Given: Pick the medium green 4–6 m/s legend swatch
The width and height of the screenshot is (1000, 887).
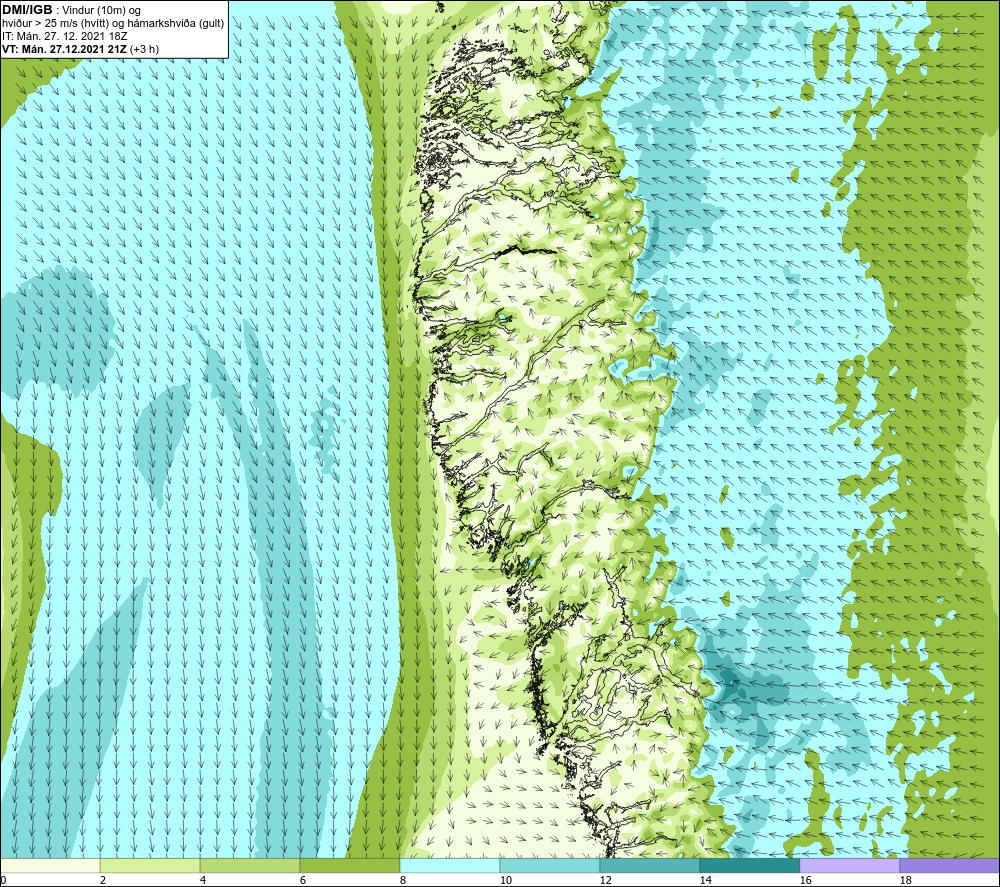Looking at the screenshot, I should tap(250, 866).
